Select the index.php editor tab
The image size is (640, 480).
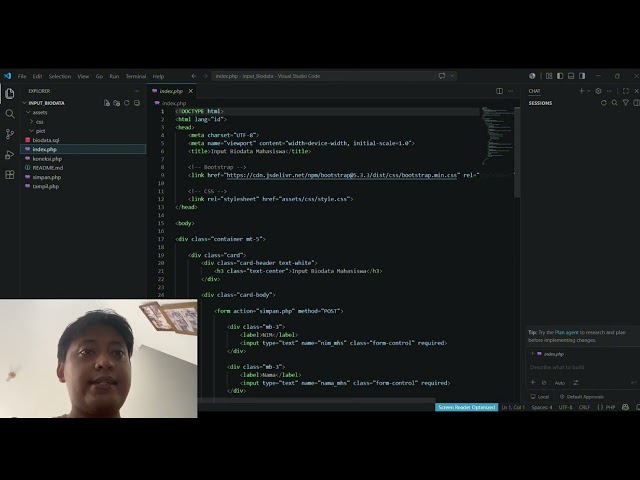(171, 91)
